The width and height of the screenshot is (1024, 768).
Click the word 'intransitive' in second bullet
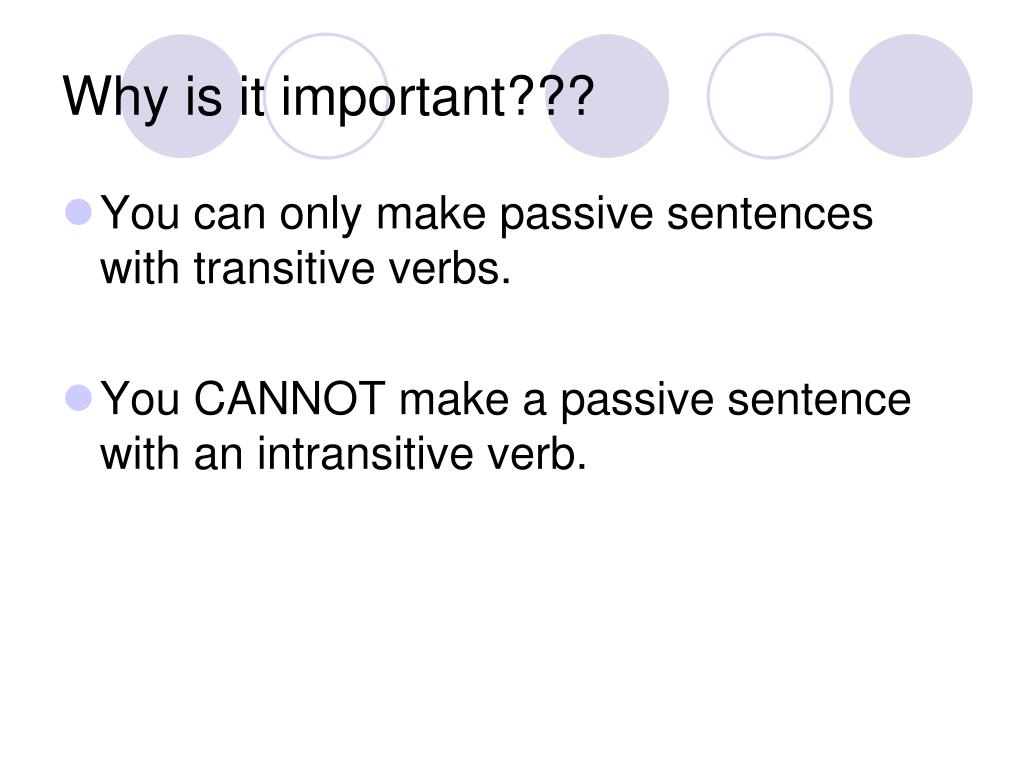coord(365,454)
